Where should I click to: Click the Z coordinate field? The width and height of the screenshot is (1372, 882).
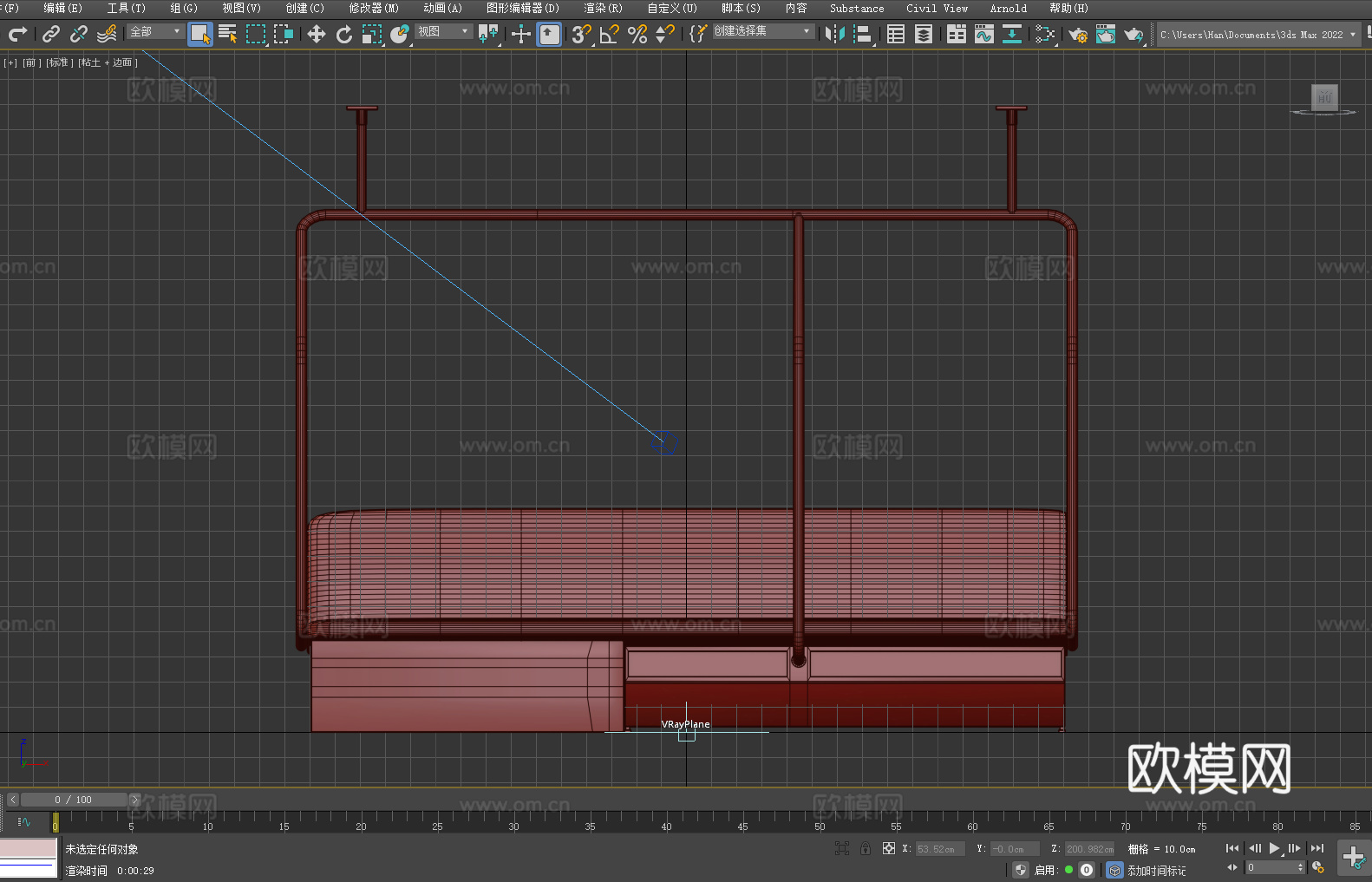pos(1089,849)
